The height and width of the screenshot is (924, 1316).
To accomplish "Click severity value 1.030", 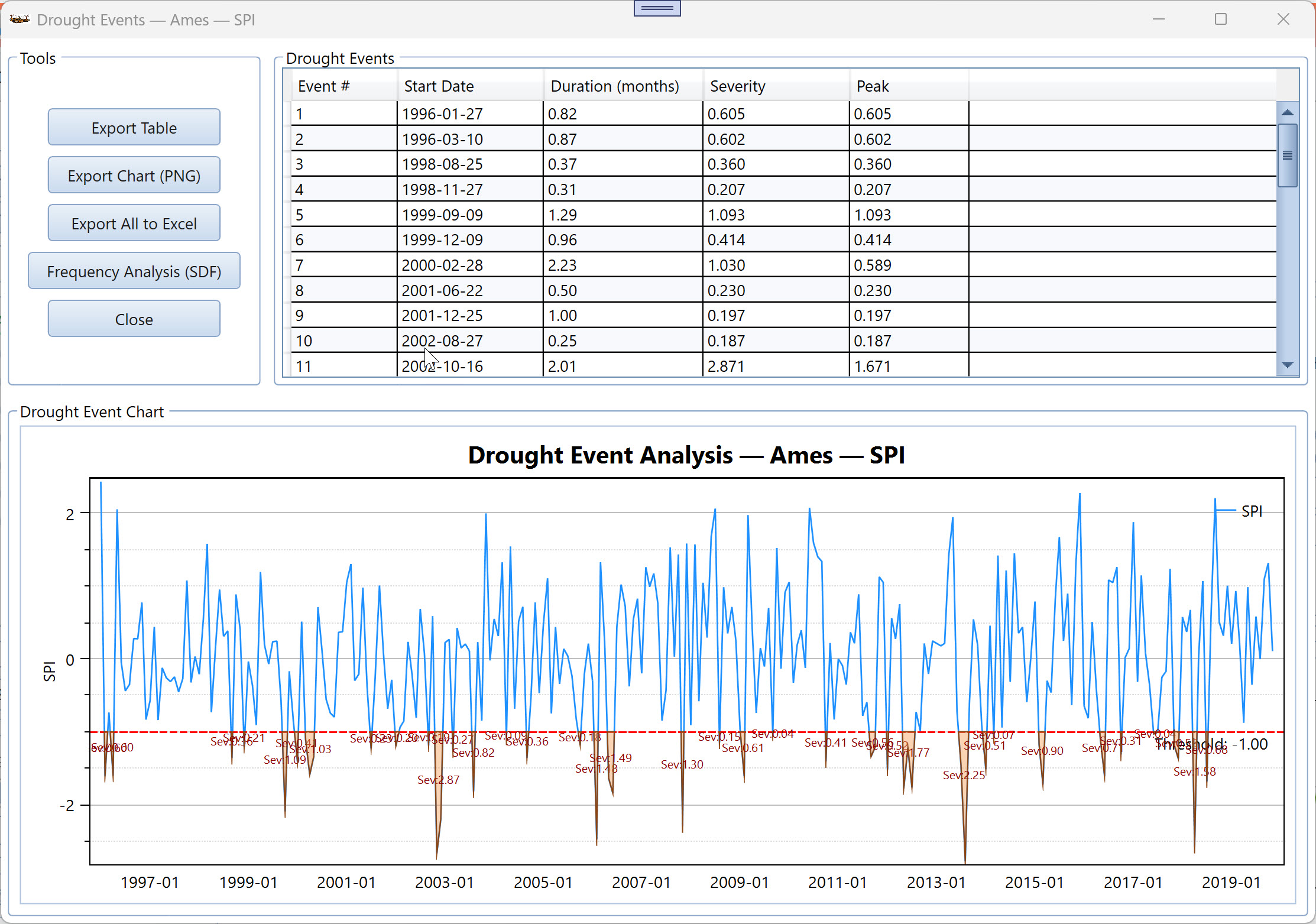I will pos(776,265).
